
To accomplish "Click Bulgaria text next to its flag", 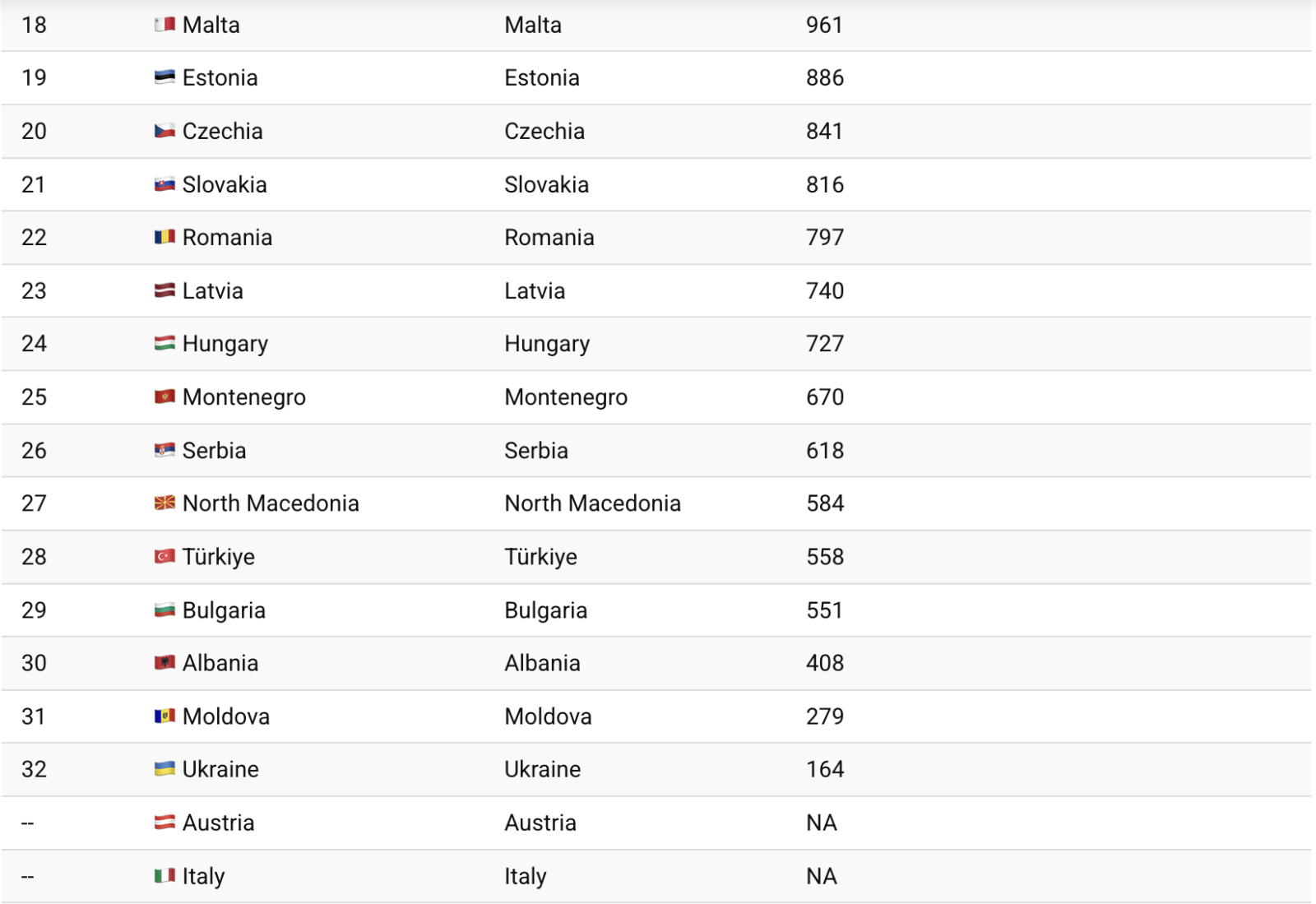I will click(x=224, y=610).
